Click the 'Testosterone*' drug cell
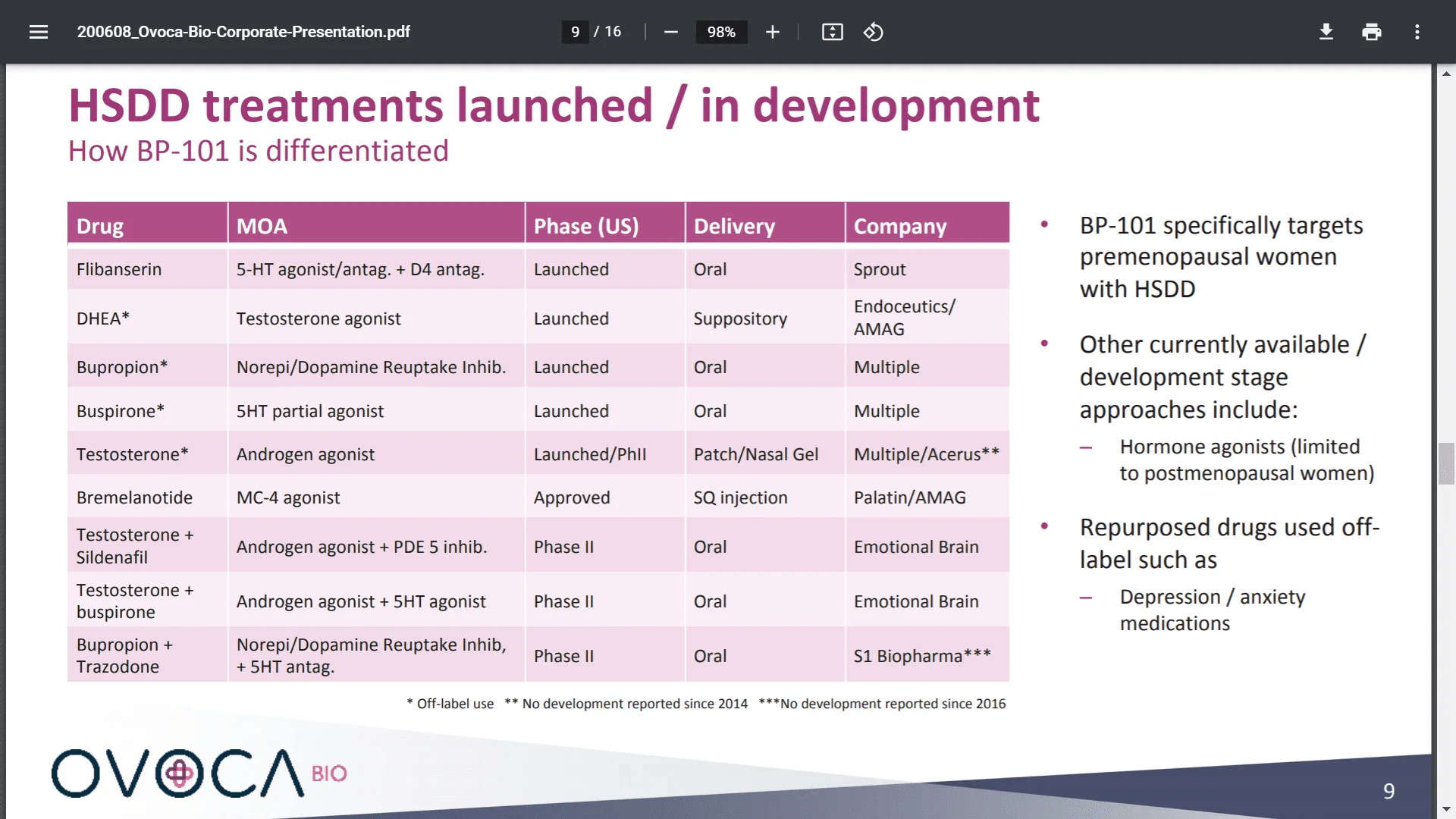The width and height of the screenshot is (1456, 819). tap(147, 454)
